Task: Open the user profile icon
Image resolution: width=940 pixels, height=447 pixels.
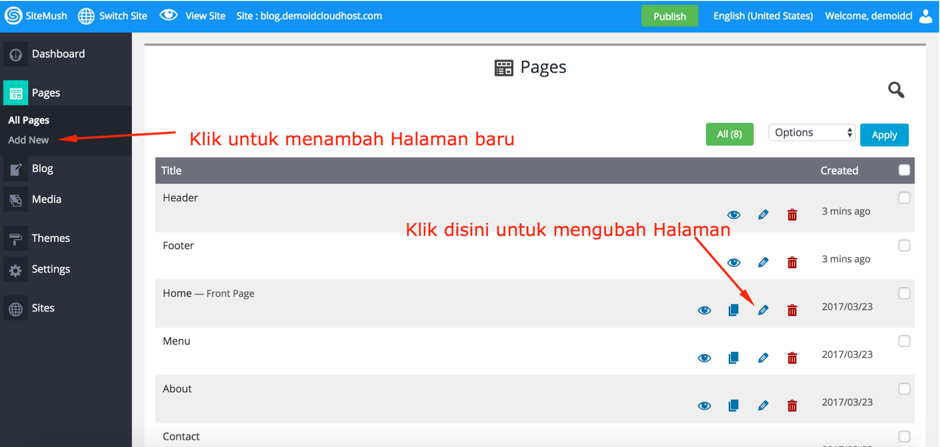Action: tap(927, 16)
